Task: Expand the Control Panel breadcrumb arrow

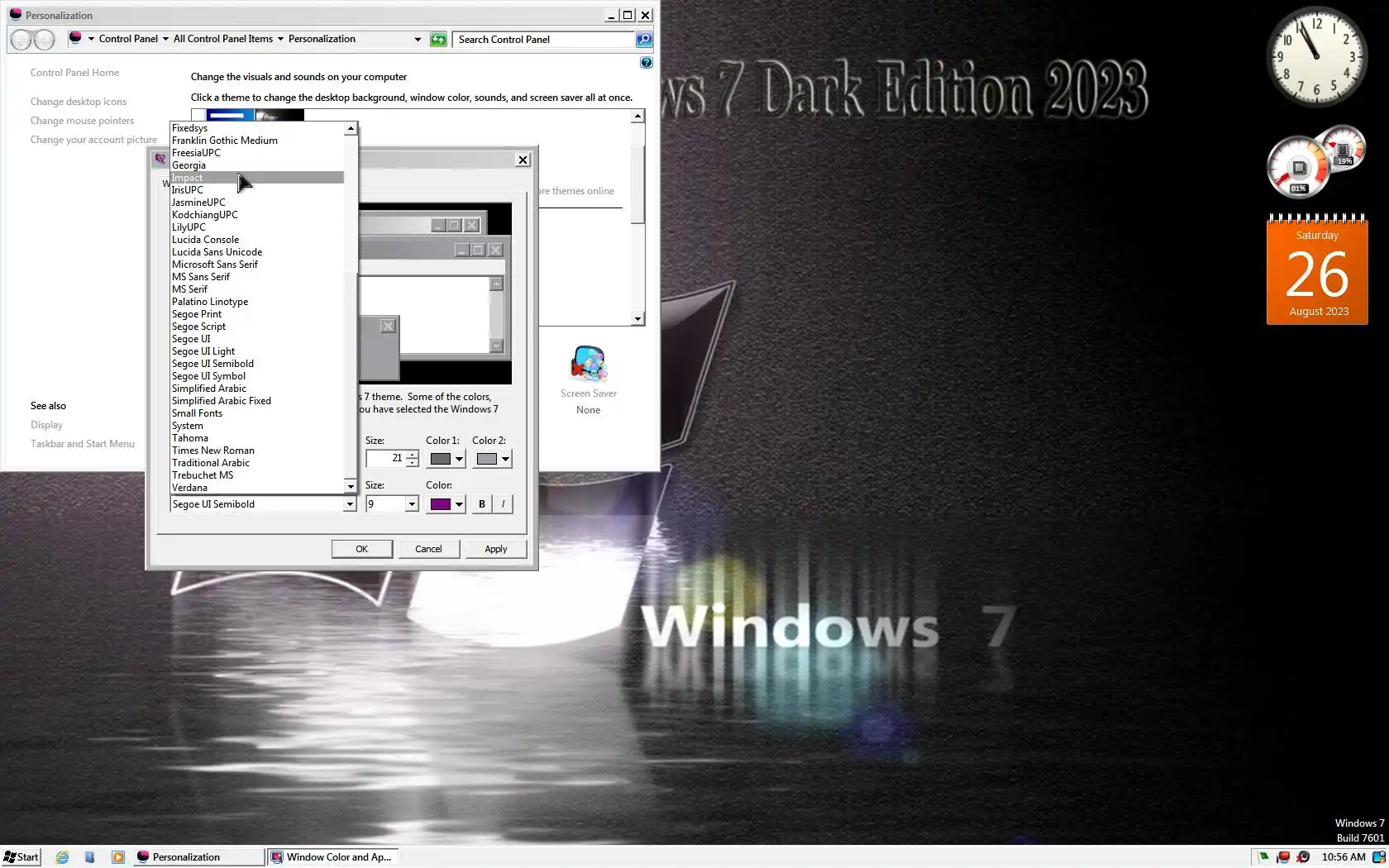Action: 165,39
